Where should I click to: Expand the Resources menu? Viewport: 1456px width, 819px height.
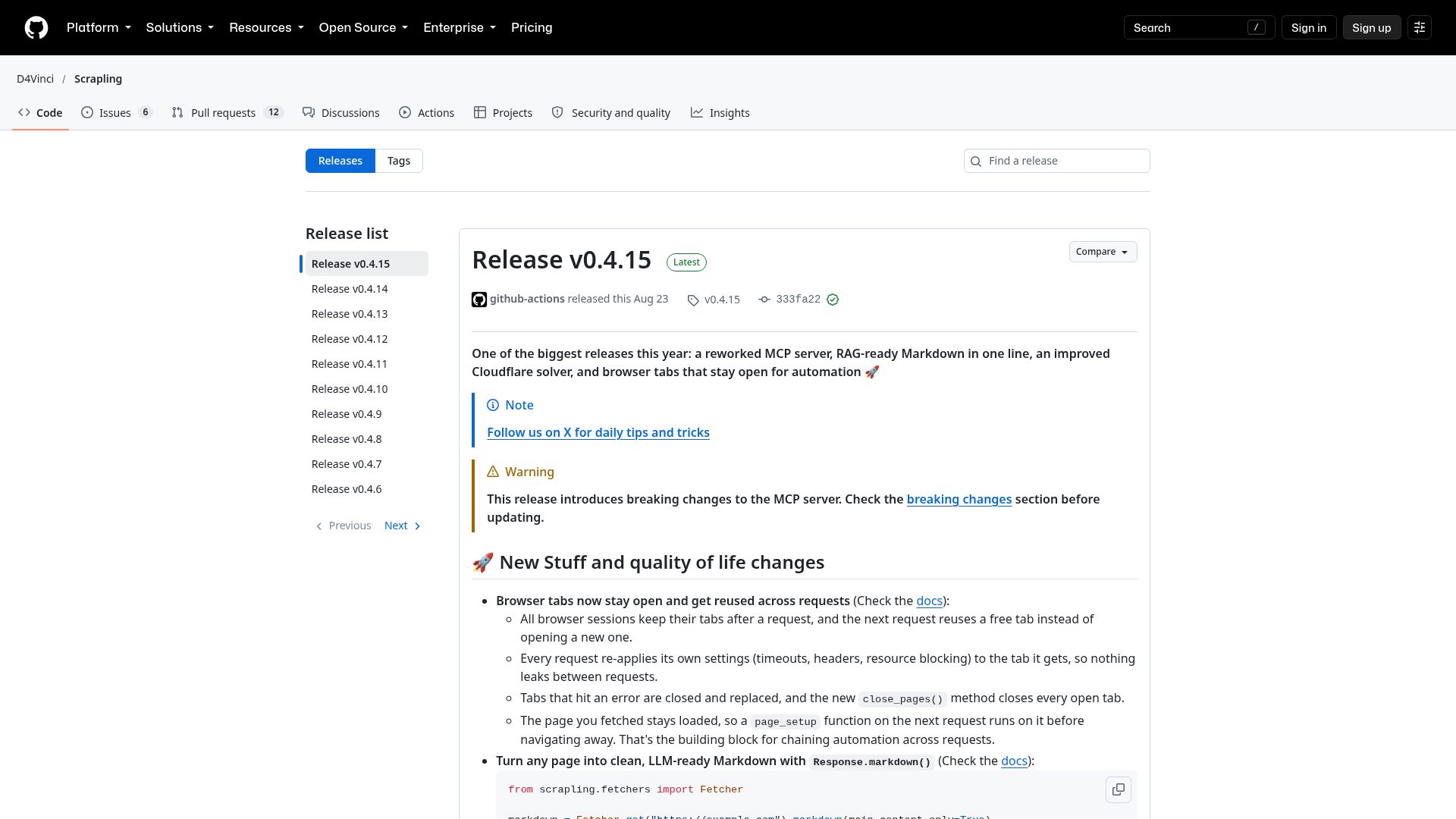pyautogui.click(x=266, y=28)
